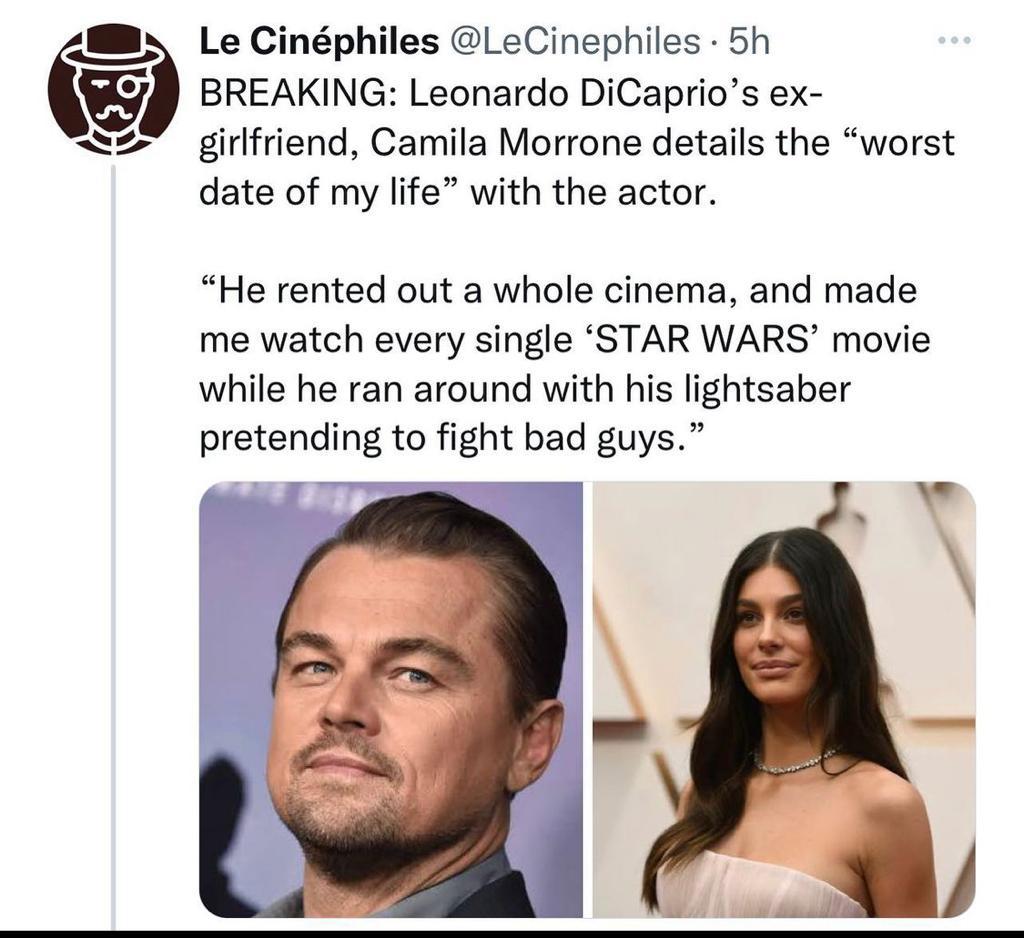Click the monocle on the avatar logo
This screenshot has height=938, width=1024.
click(x=130, y=89)
